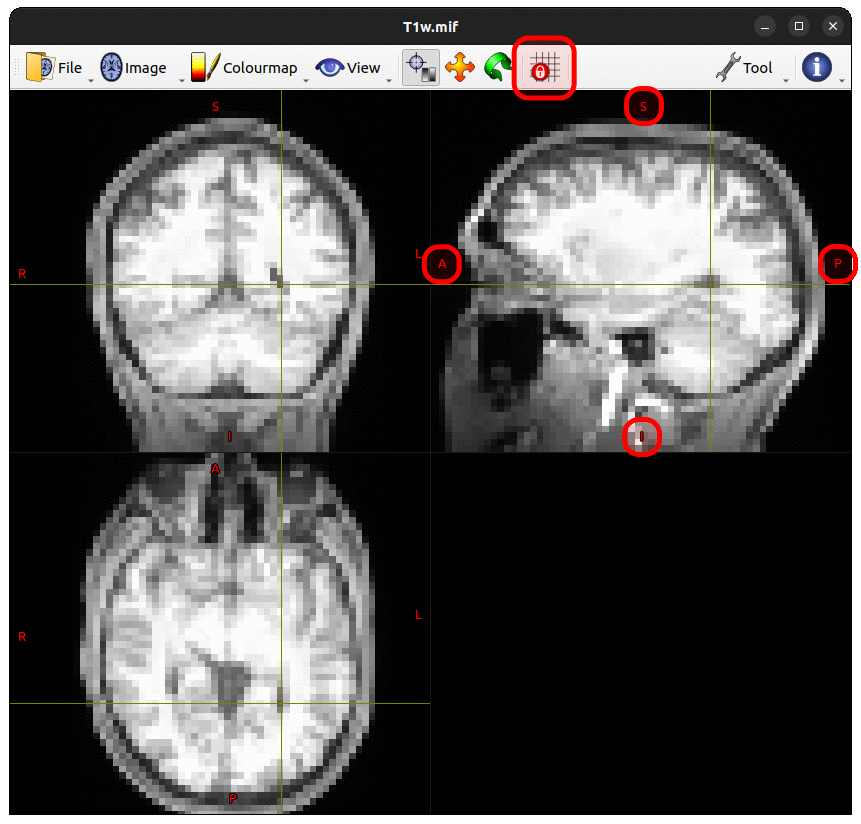Click the 'L' label beside the axial view
The height and width of the screenshot is (824, 861).
coord(418,615)
